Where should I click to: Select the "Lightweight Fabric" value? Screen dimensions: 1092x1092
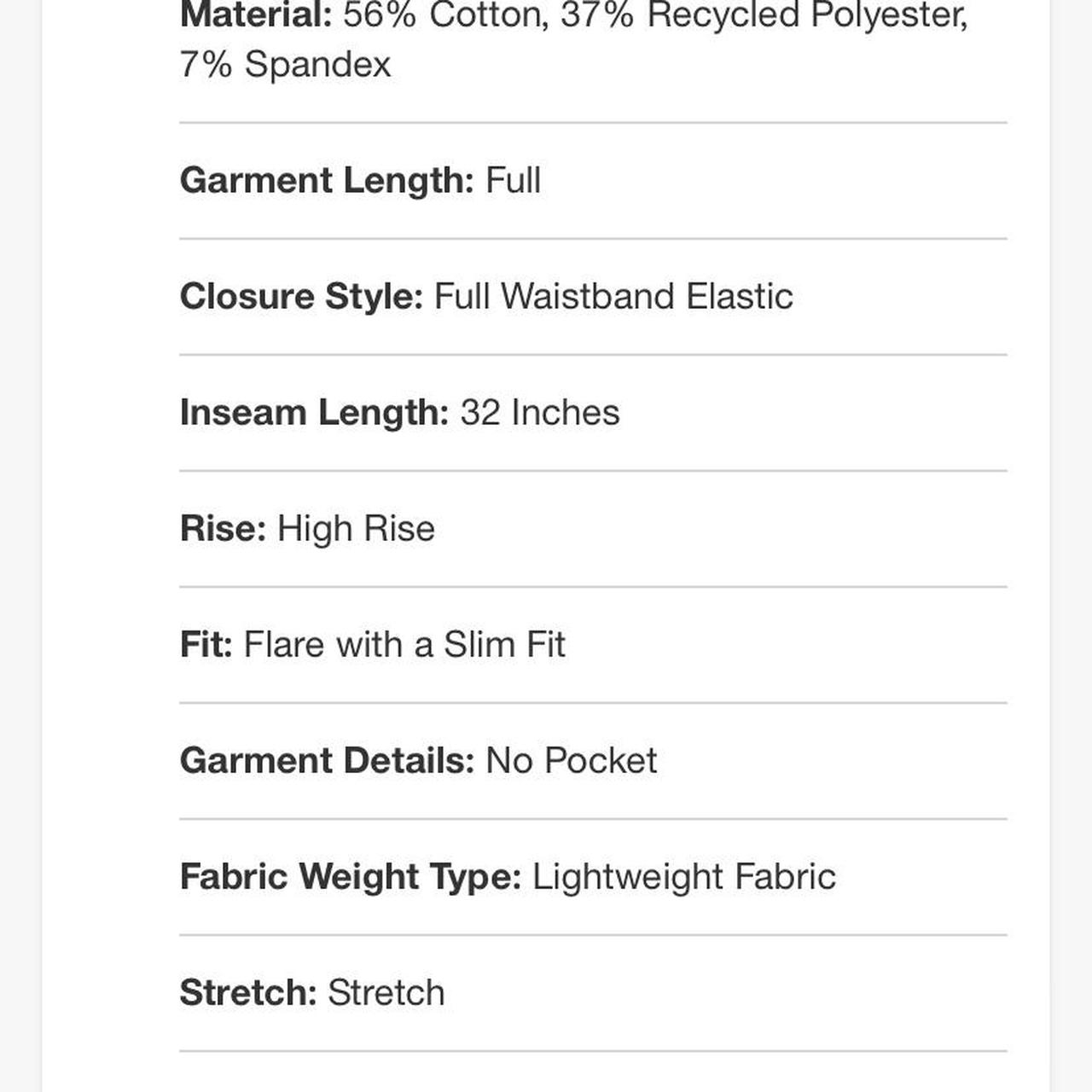684,877
